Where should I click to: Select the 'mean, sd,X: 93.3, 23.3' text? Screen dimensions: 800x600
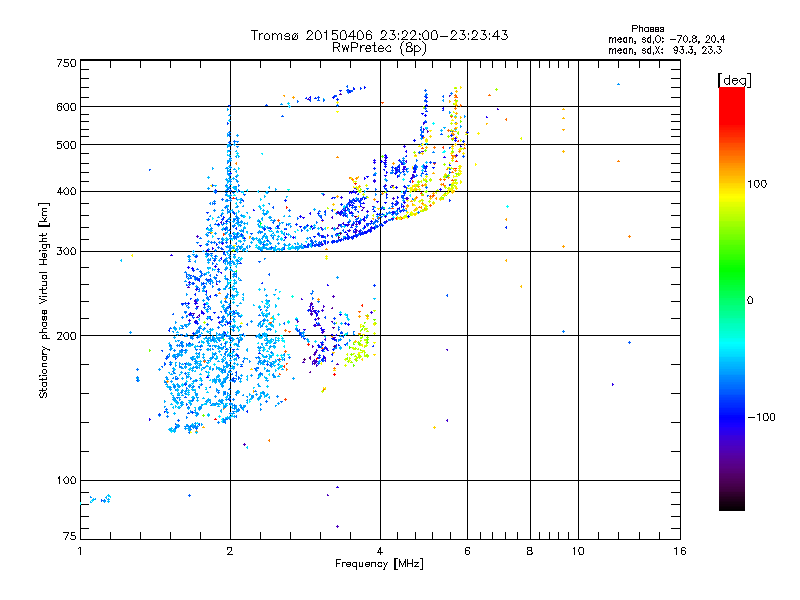tap(665, 50)
